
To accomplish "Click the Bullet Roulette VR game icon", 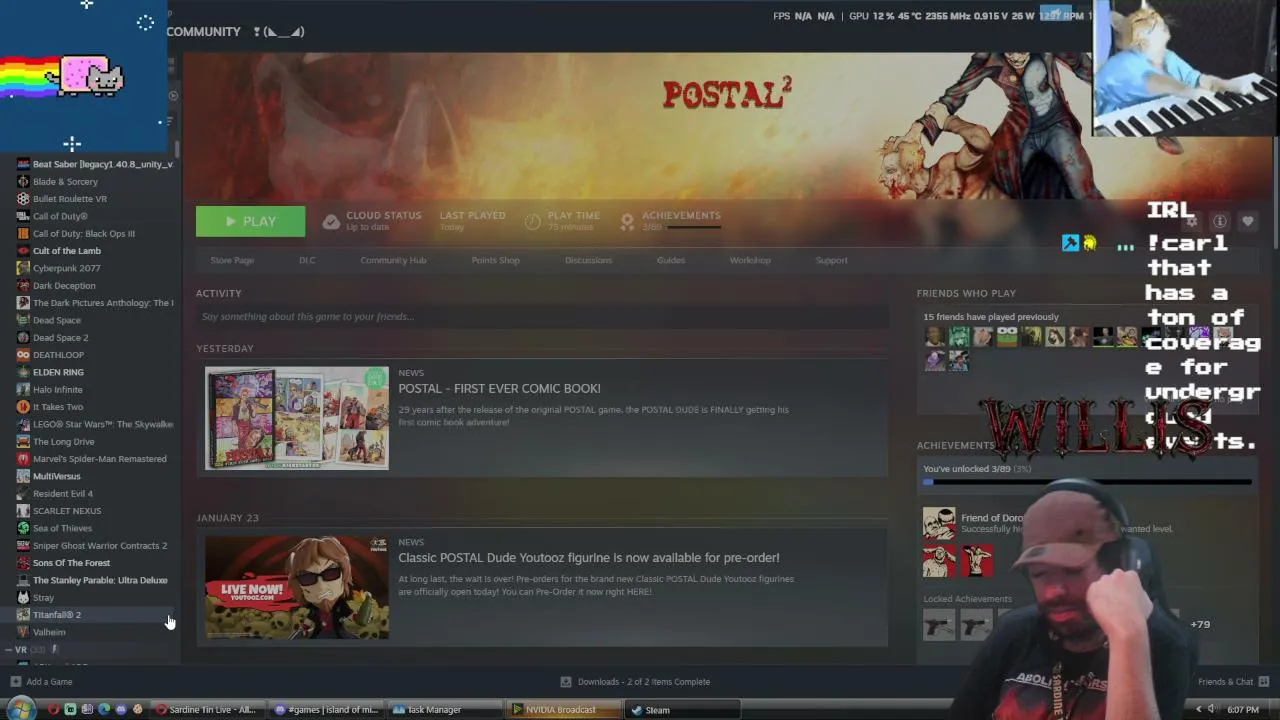I will 23,199.
